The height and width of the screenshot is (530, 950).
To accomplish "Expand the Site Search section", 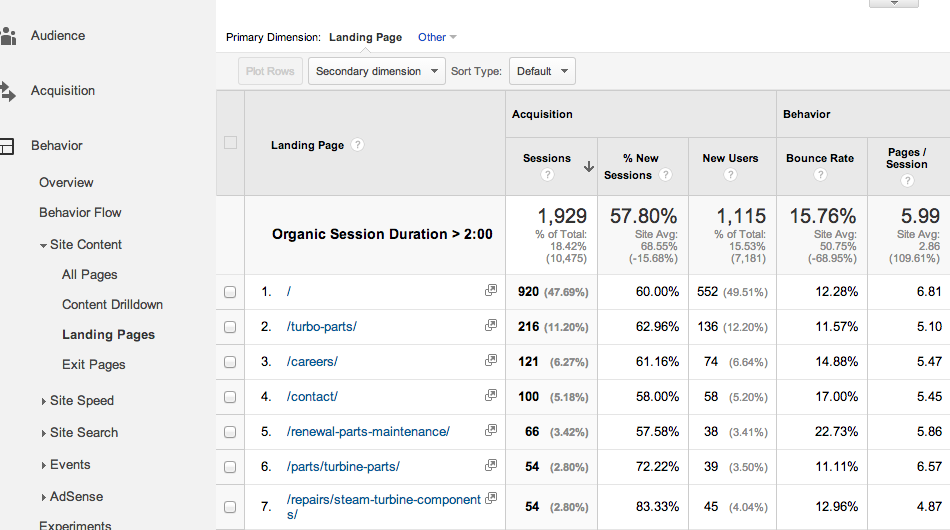I will [x=43, y=433].
